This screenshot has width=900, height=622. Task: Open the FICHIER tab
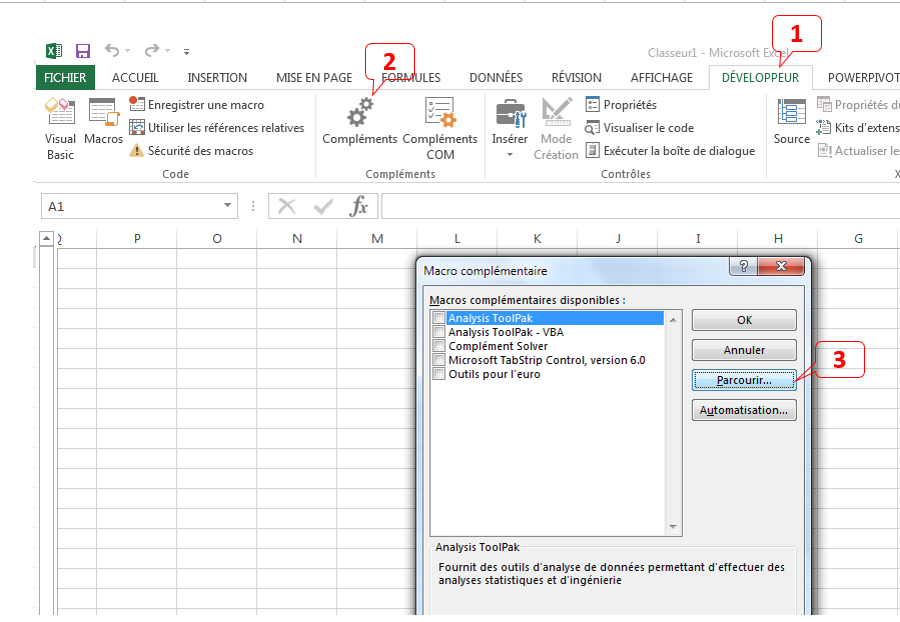click(x=65, y=77)
